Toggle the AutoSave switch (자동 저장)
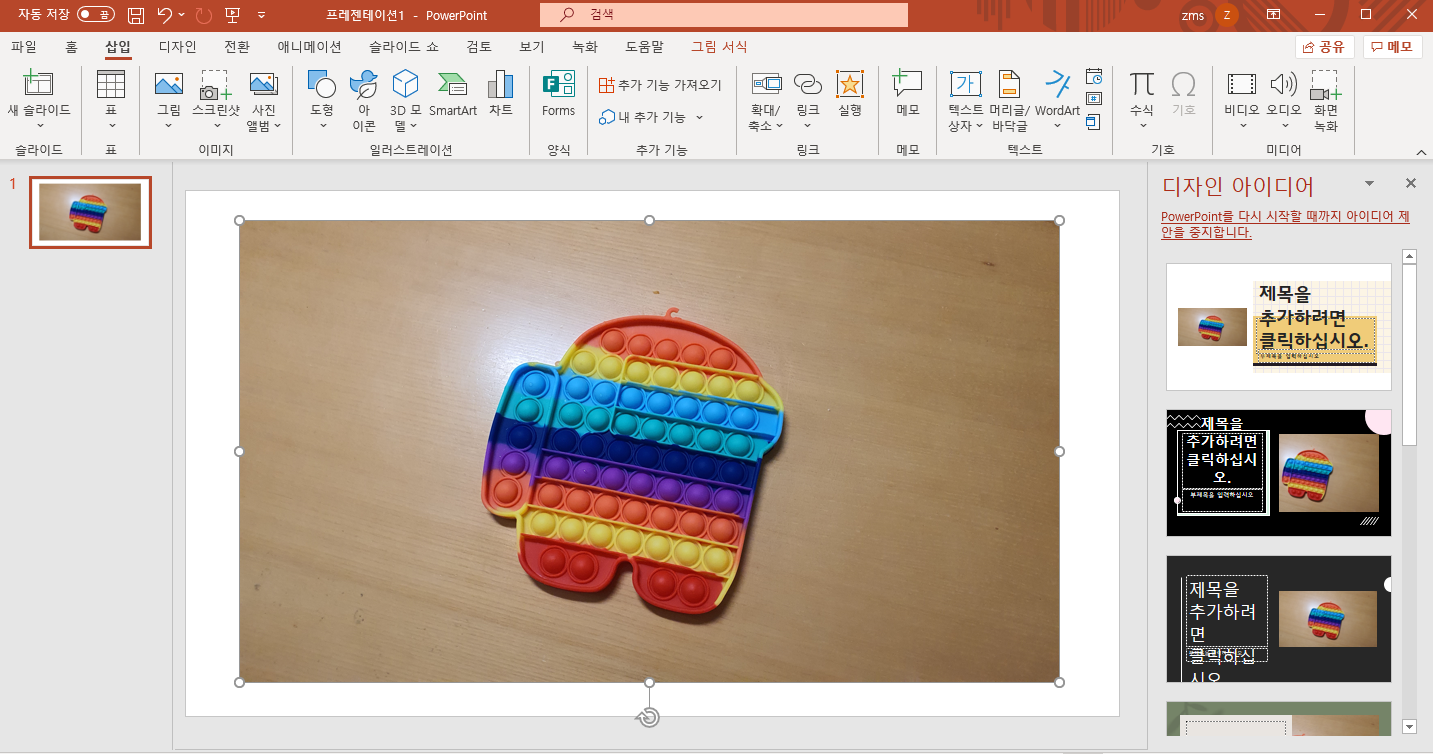The image size is (1433, 754). coord(95,15)
